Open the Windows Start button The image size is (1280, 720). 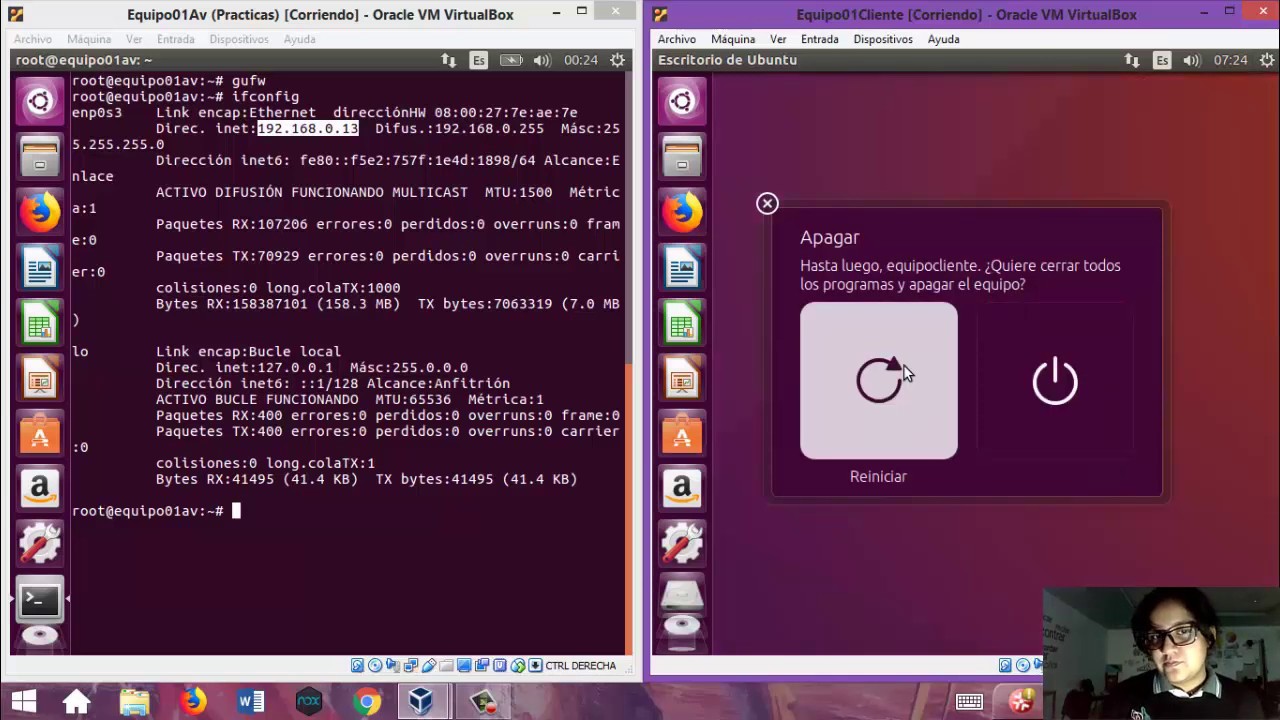coord(24,701)
